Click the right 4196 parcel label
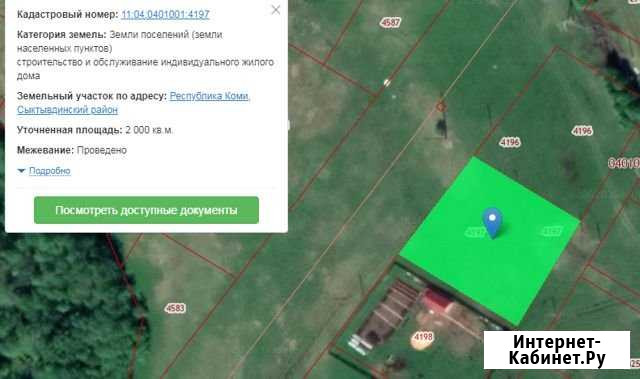 [582, 131]
